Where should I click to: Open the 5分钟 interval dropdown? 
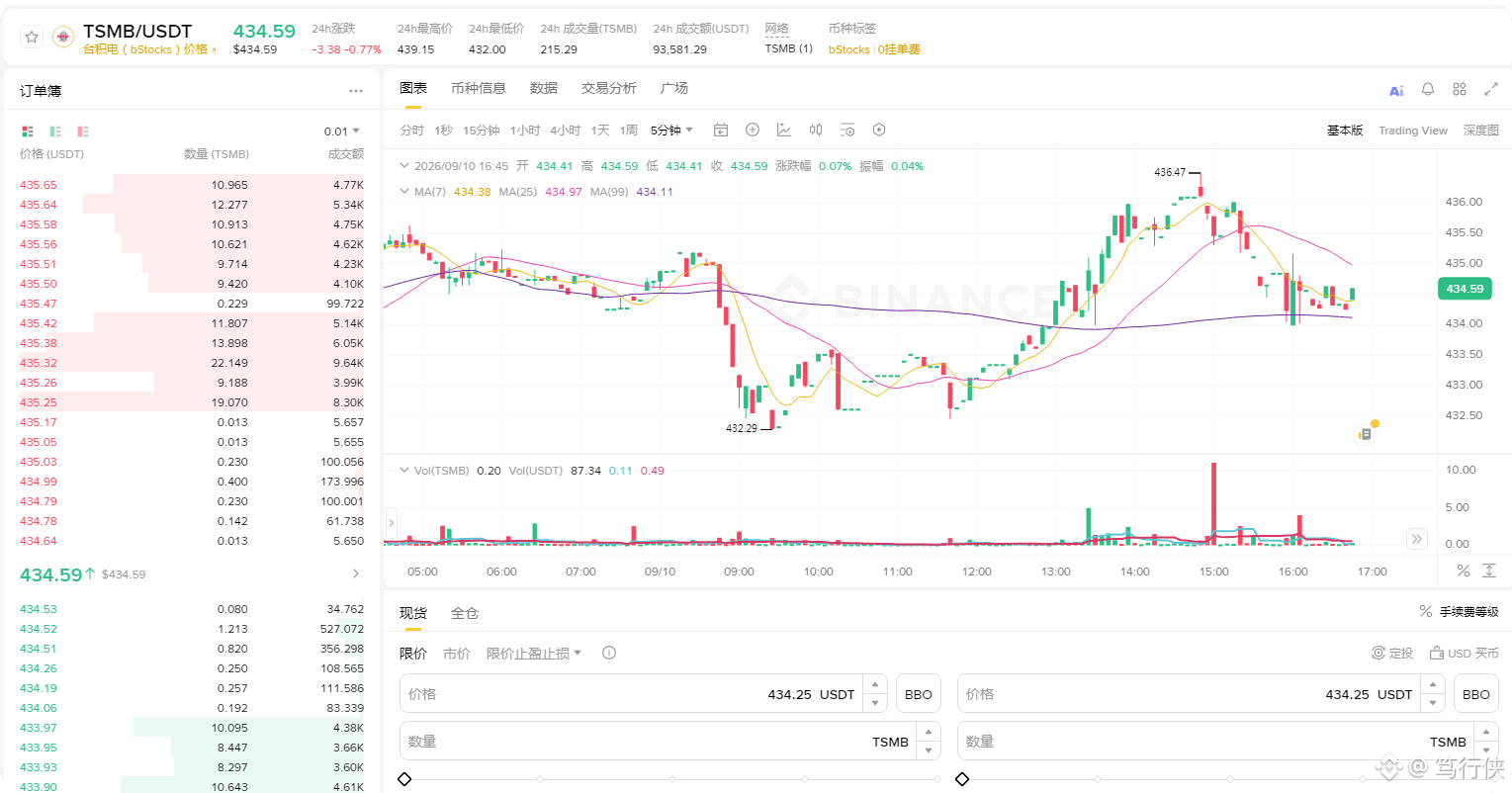tap(672, 130)
